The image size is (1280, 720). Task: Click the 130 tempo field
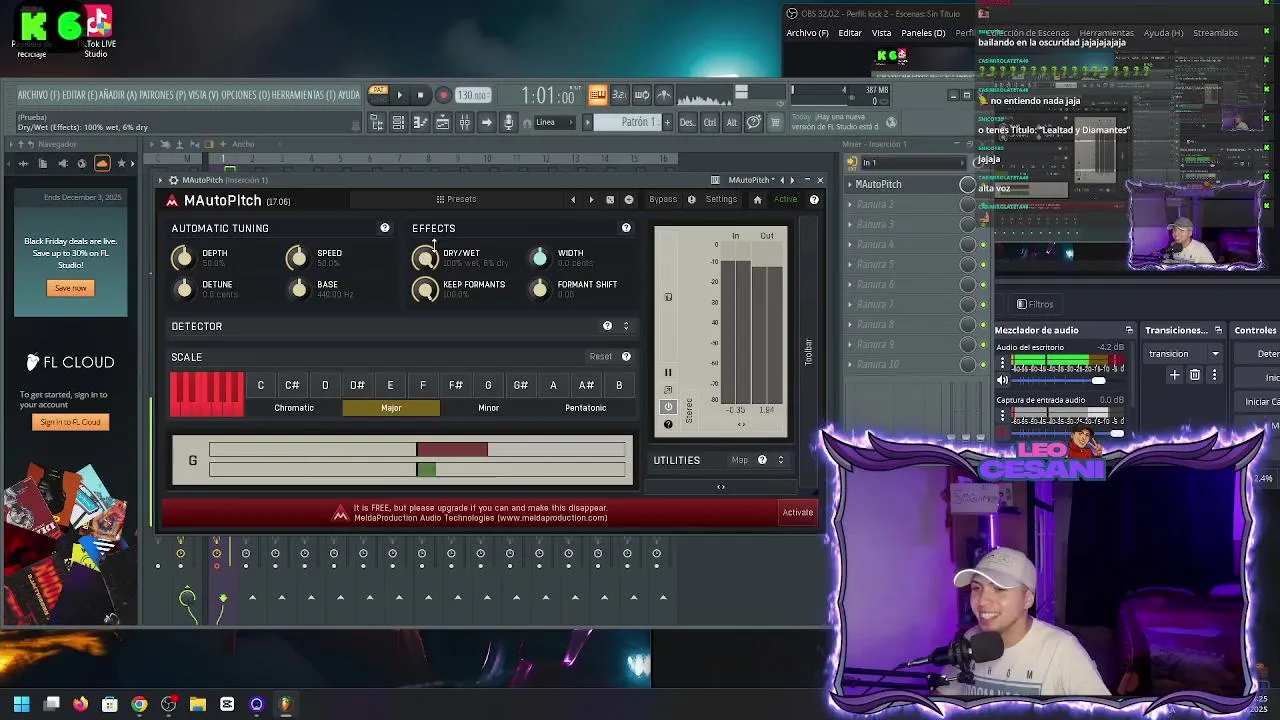pos(472,95)
